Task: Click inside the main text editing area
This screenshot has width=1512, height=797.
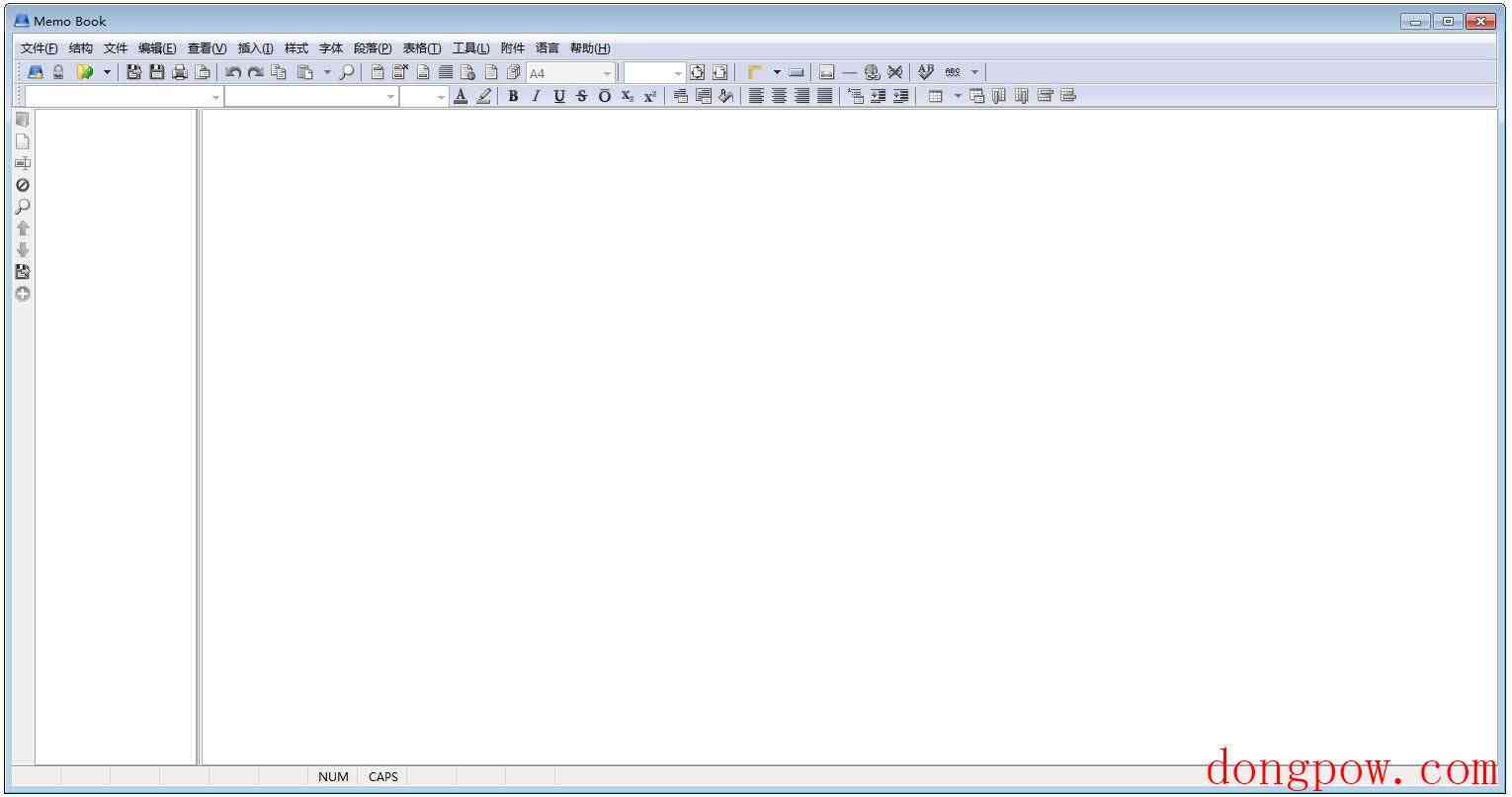Action: [x=848, y=436]
